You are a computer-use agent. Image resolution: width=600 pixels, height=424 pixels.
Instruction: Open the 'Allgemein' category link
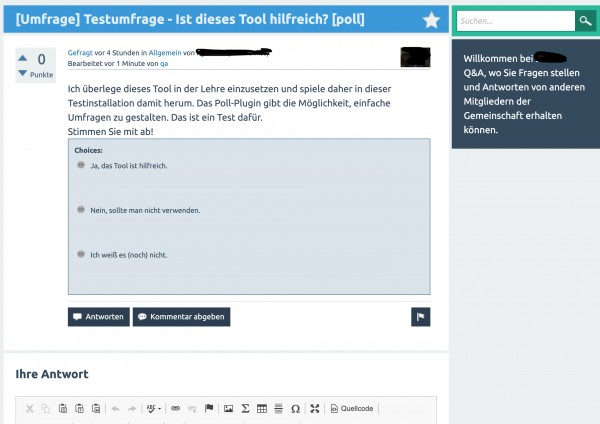(164, 51)
